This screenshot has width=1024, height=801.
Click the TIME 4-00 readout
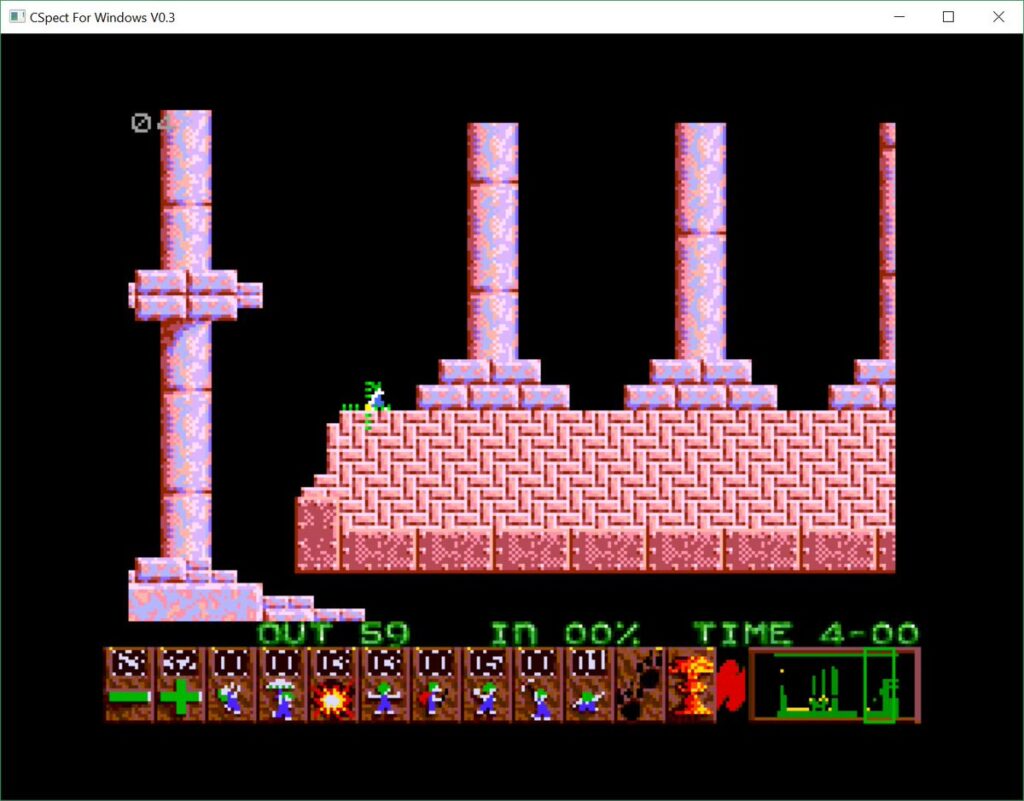coord(806,633)
